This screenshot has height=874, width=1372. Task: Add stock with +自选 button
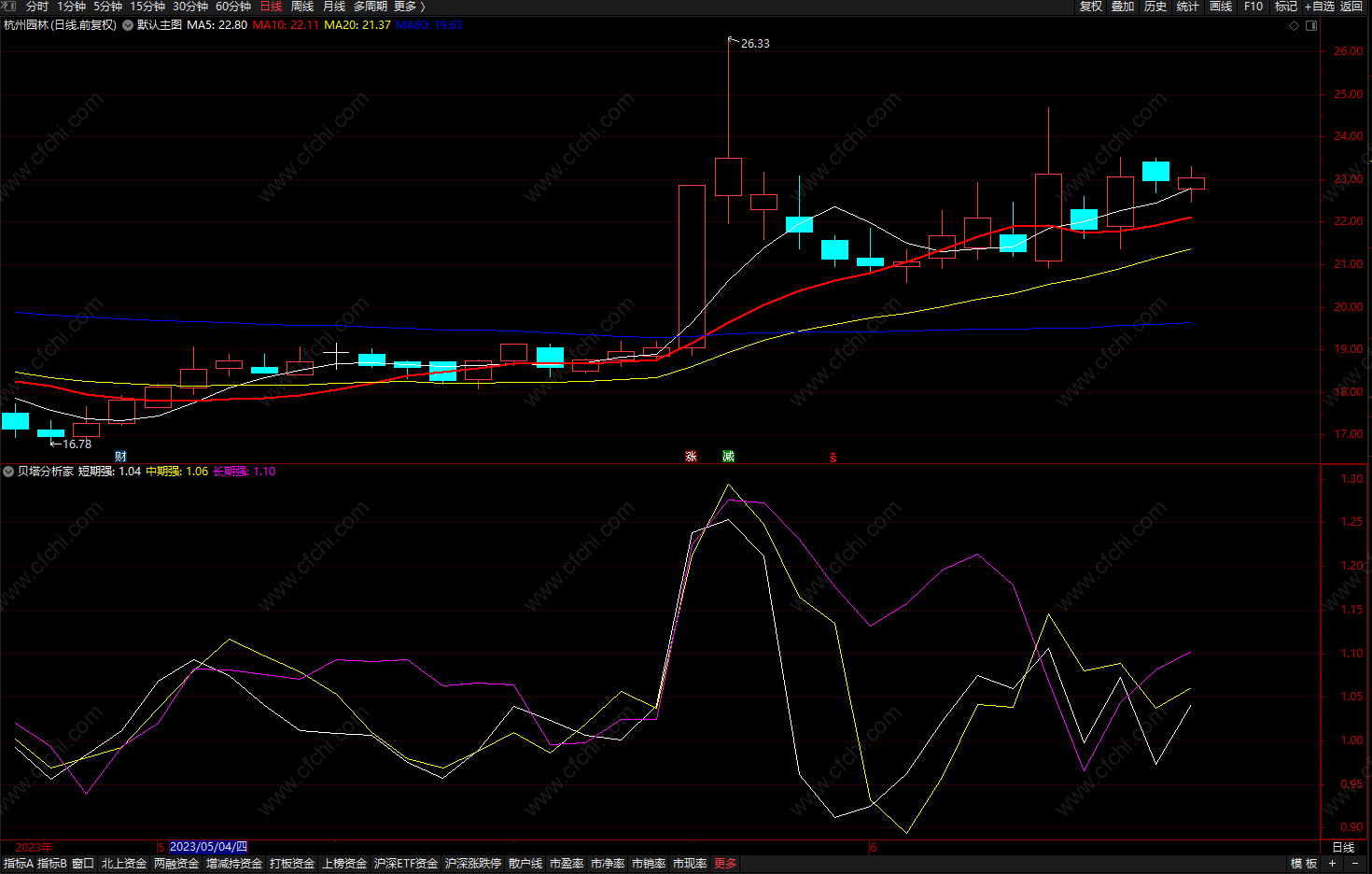[1320, 7]
